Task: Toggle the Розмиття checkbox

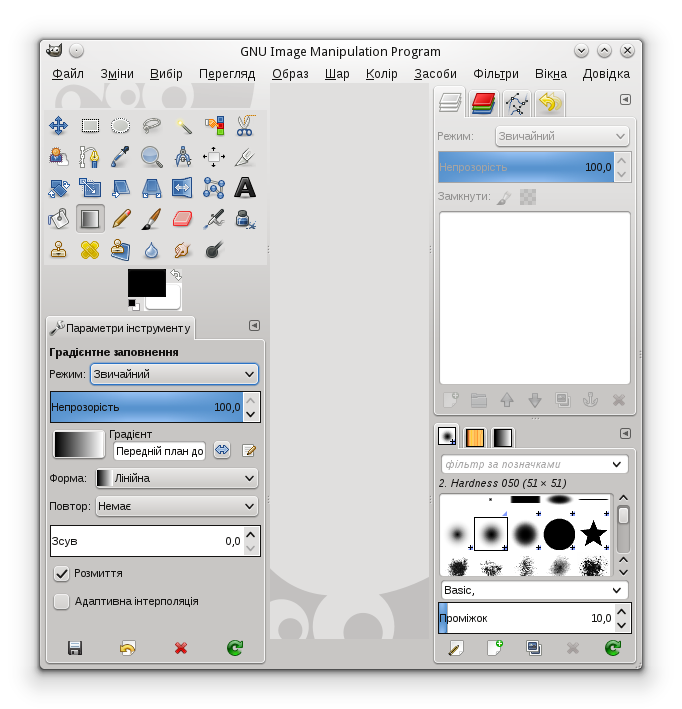Action: coord(62,573)
